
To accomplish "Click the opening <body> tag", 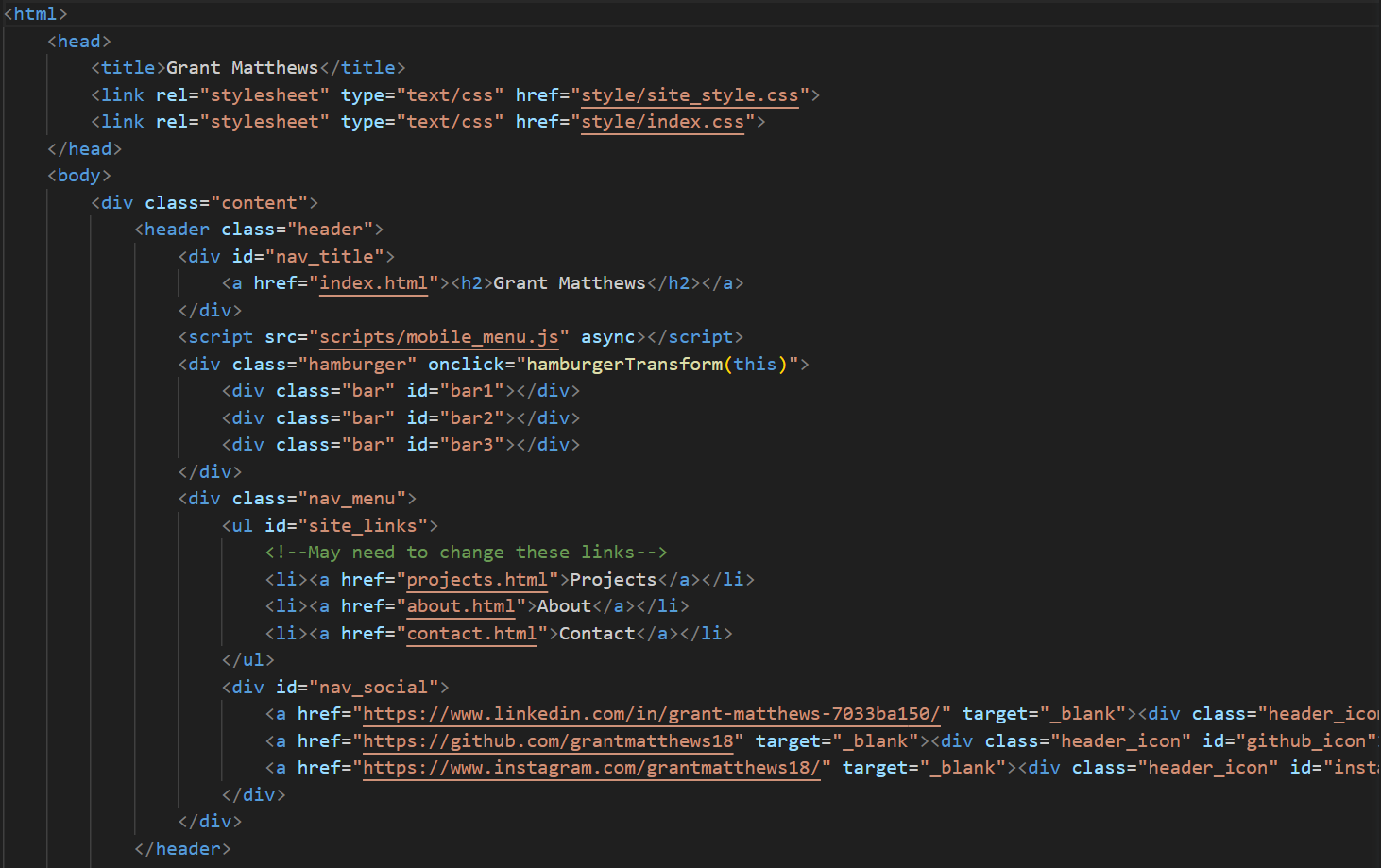I will (79, 176).
